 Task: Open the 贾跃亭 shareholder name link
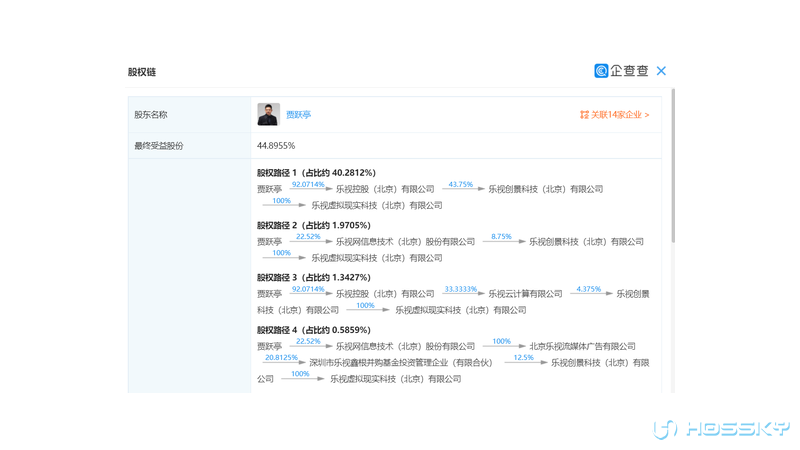298,115
